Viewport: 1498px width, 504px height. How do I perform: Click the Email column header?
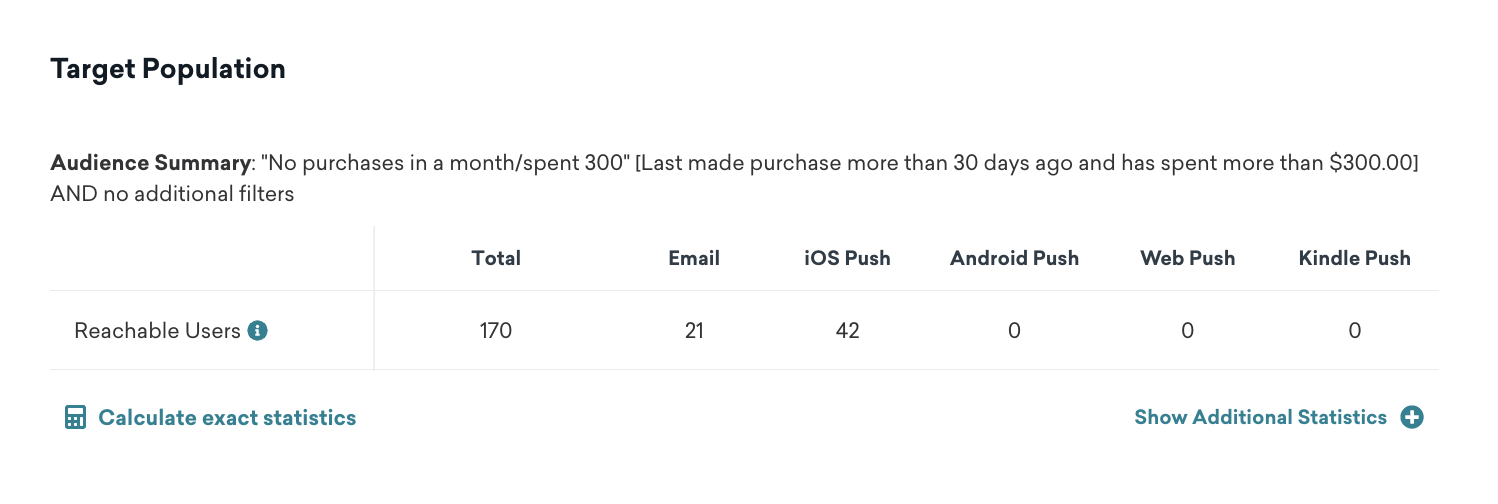(x=694, y=258)
